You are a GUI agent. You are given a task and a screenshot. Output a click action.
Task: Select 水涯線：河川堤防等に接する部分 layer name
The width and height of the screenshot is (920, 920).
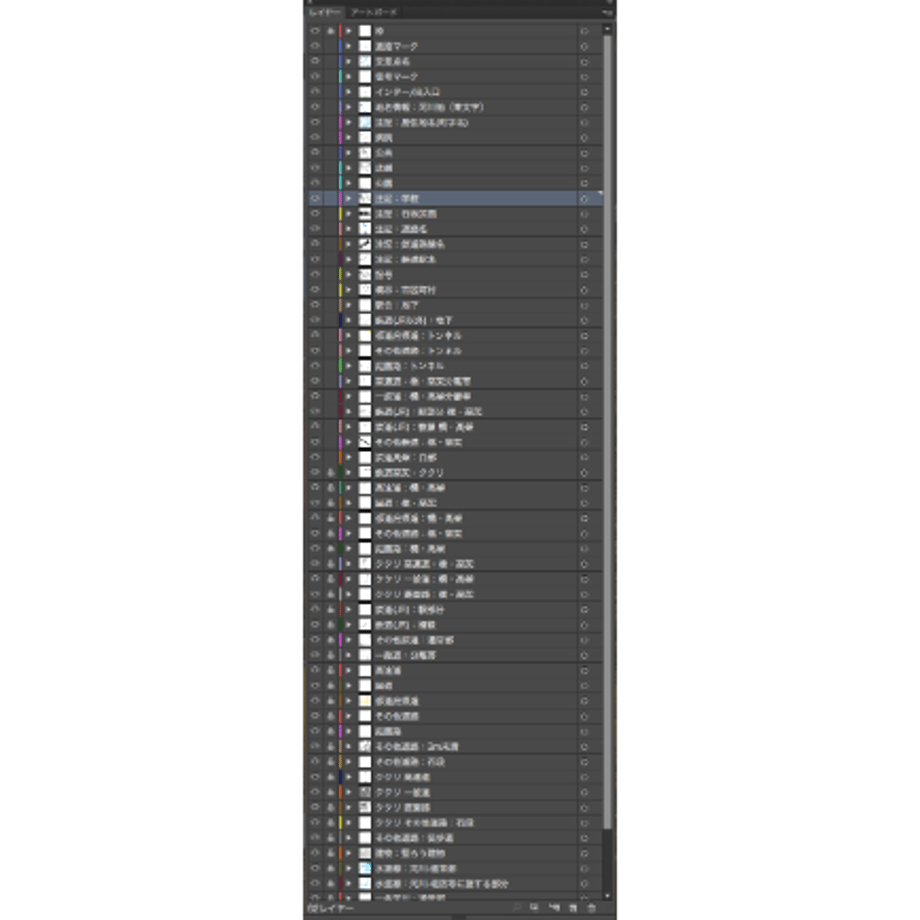tap(442, 884)
